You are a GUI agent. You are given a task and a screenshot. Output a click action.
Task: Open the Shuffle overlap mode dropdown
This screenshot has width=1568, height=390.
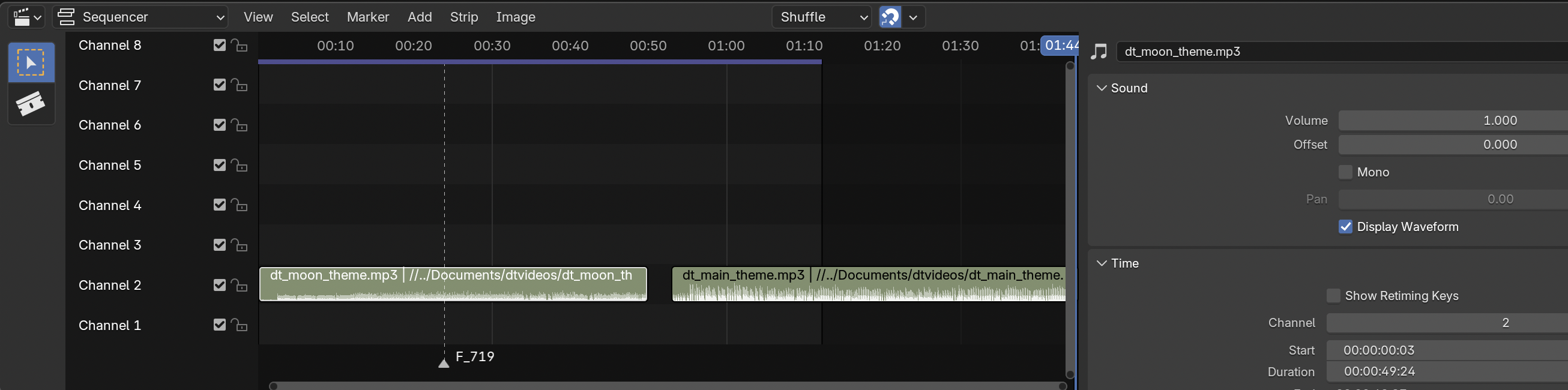[822, 17]
